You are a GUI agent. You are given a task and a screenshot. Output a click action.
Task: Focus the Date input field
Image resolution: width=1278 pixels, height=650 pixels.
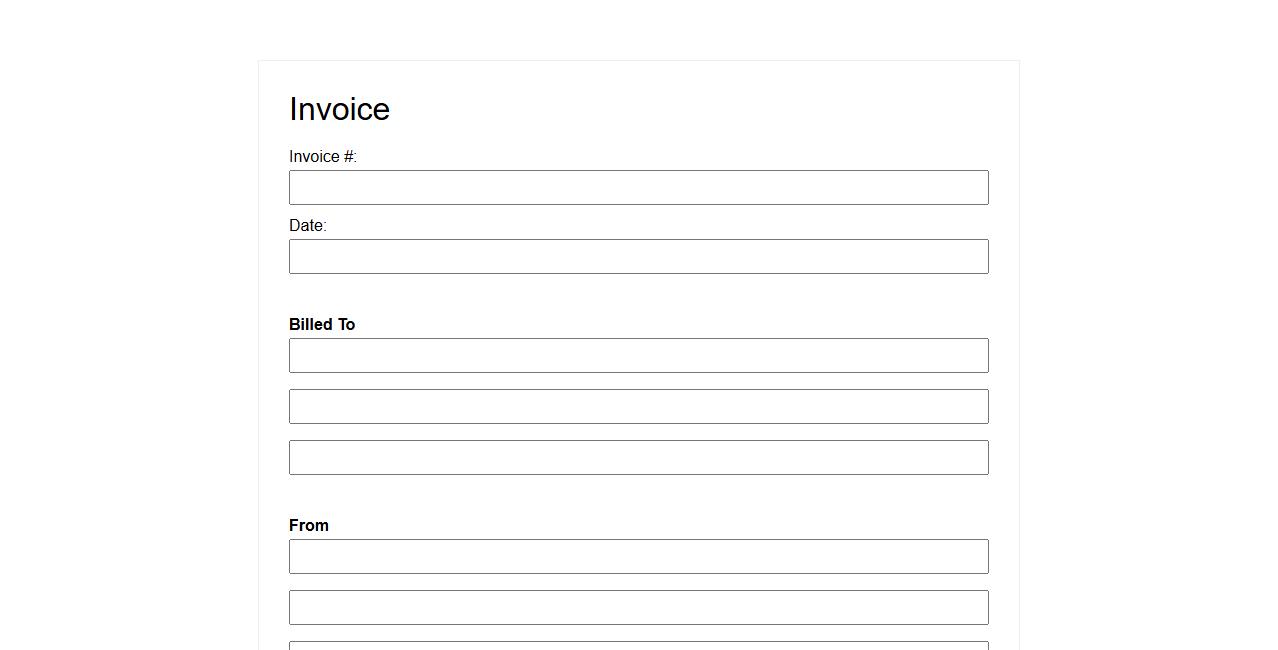(638, 257)
